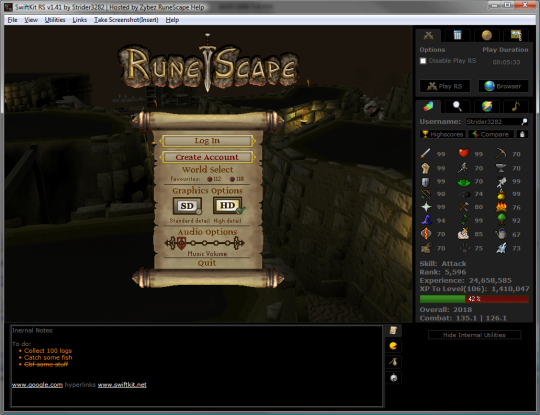Open the world map tab

[x=516, y=35]
